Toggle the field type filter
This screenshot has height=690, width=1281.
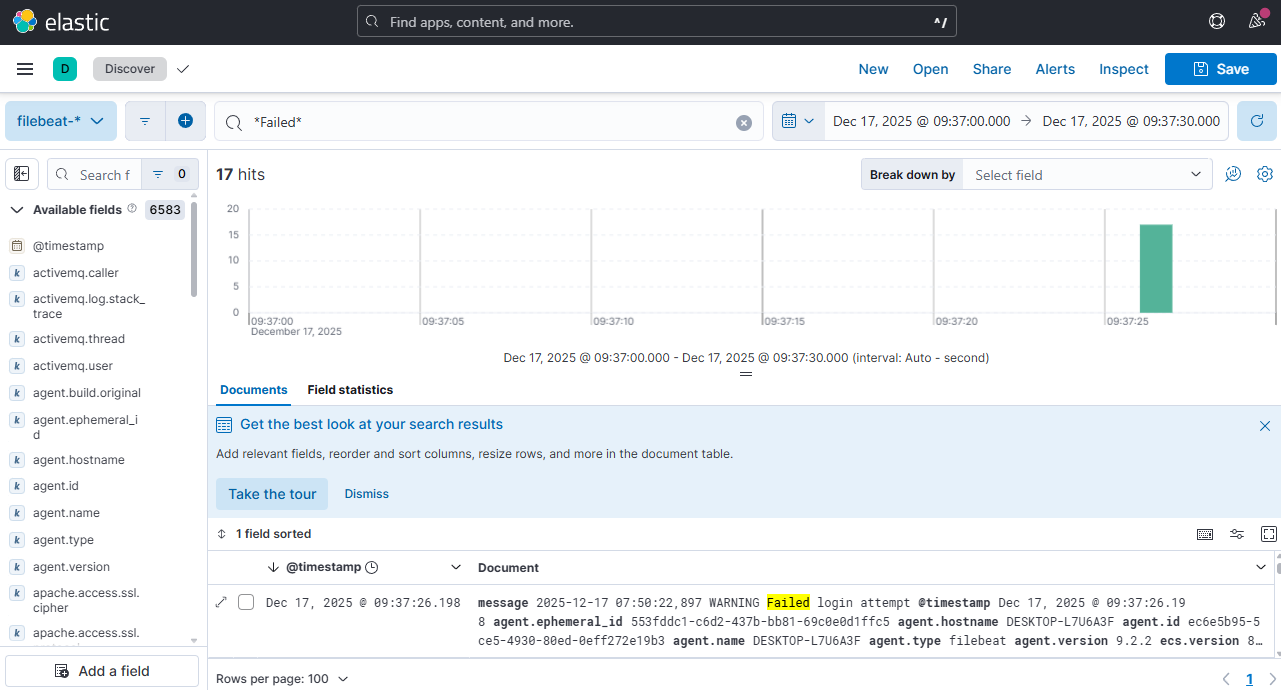pos(169,174)
